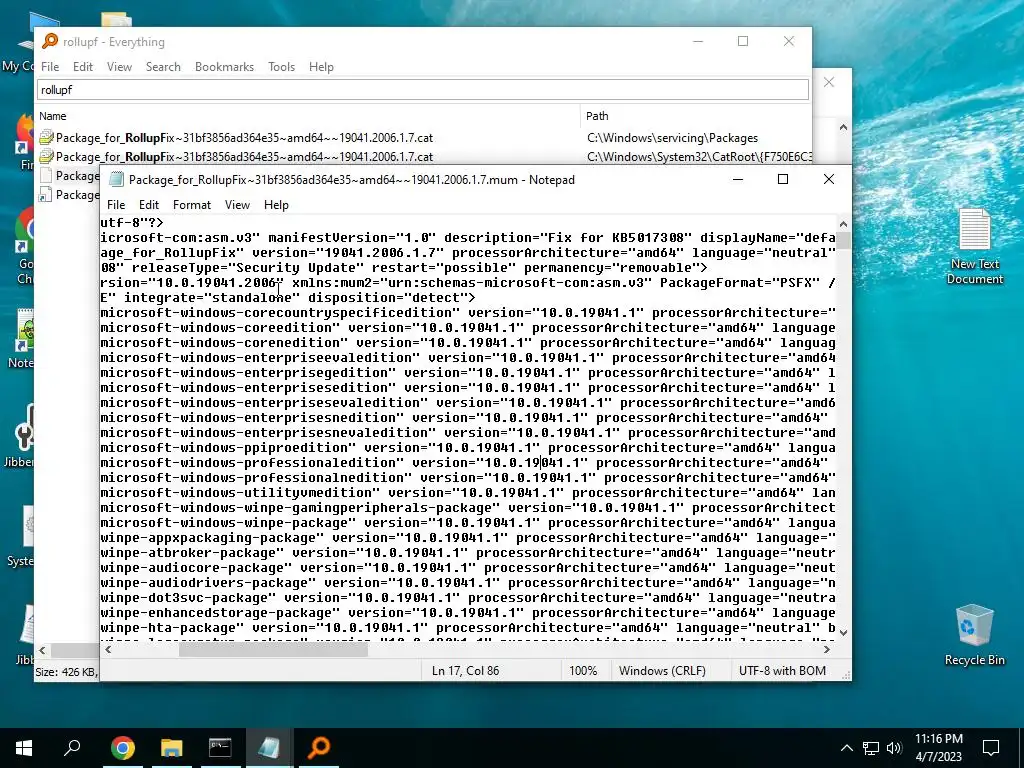Click the microsoft-windows-utilityvmedition line

point(468,492)
